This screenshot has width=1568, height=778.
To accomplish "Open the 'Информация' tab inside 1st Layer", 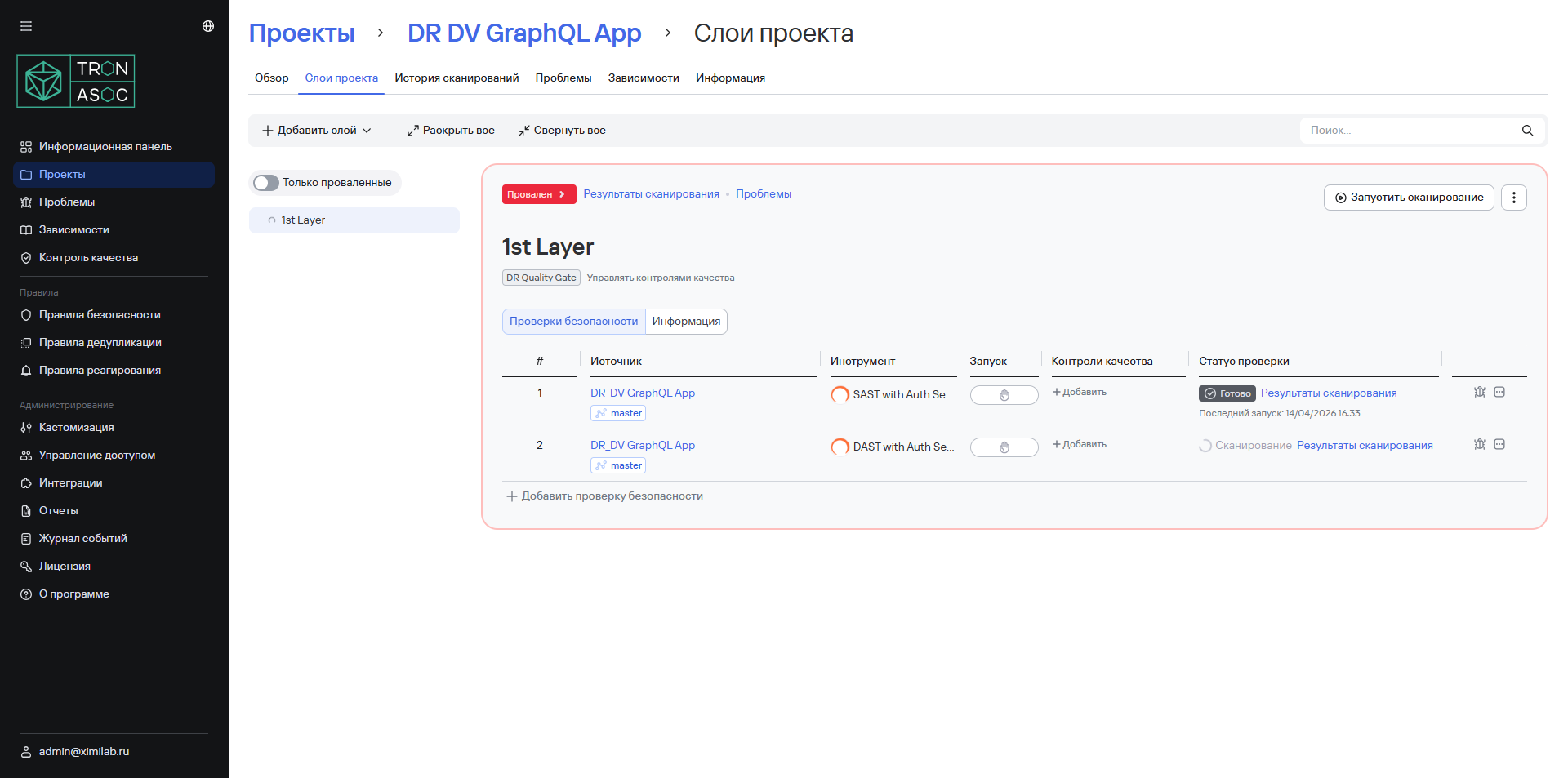I will coord(686,322).
